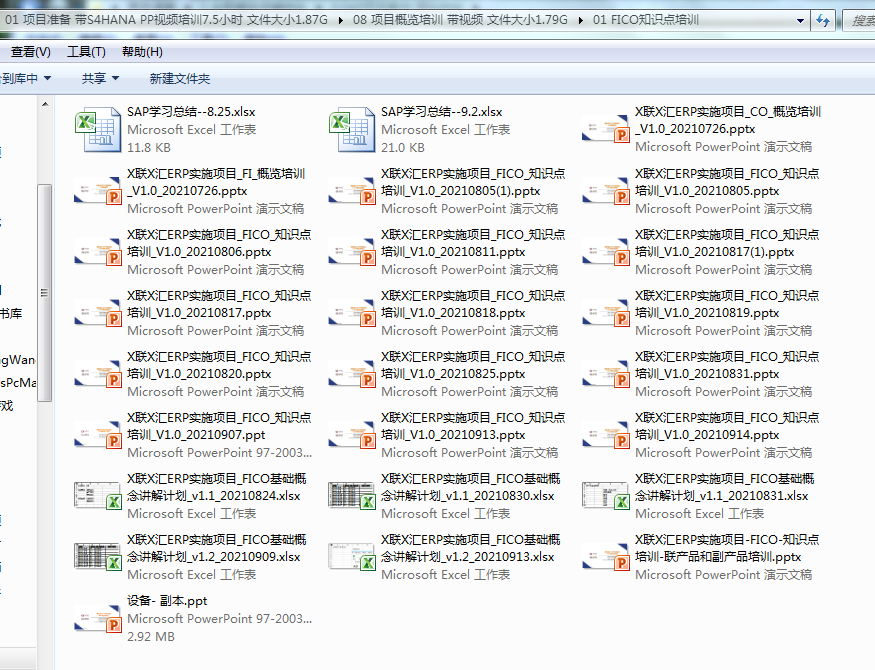This screenshot has height=670, width=875.
Task: Click the FICO_知识点培训_V1.0_20210907.ppt file icon
Action: [x=97, y=435]
